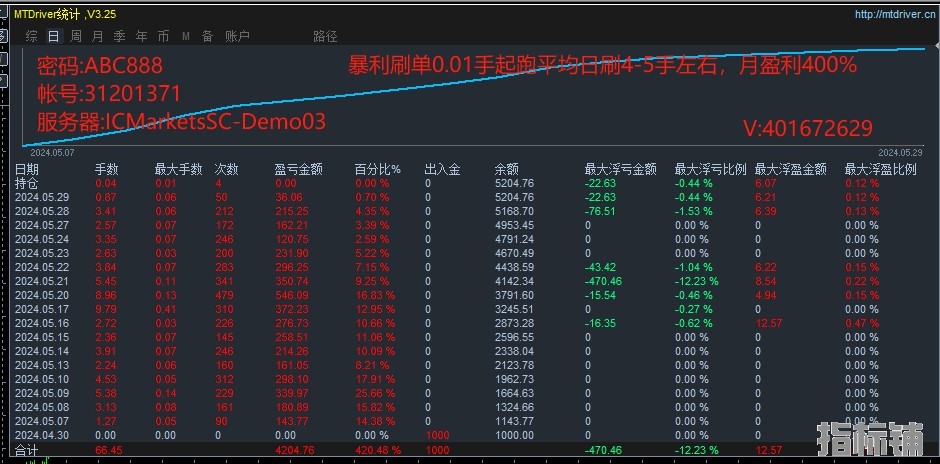Open the 季 quarterly tab

tap(119, 36)
